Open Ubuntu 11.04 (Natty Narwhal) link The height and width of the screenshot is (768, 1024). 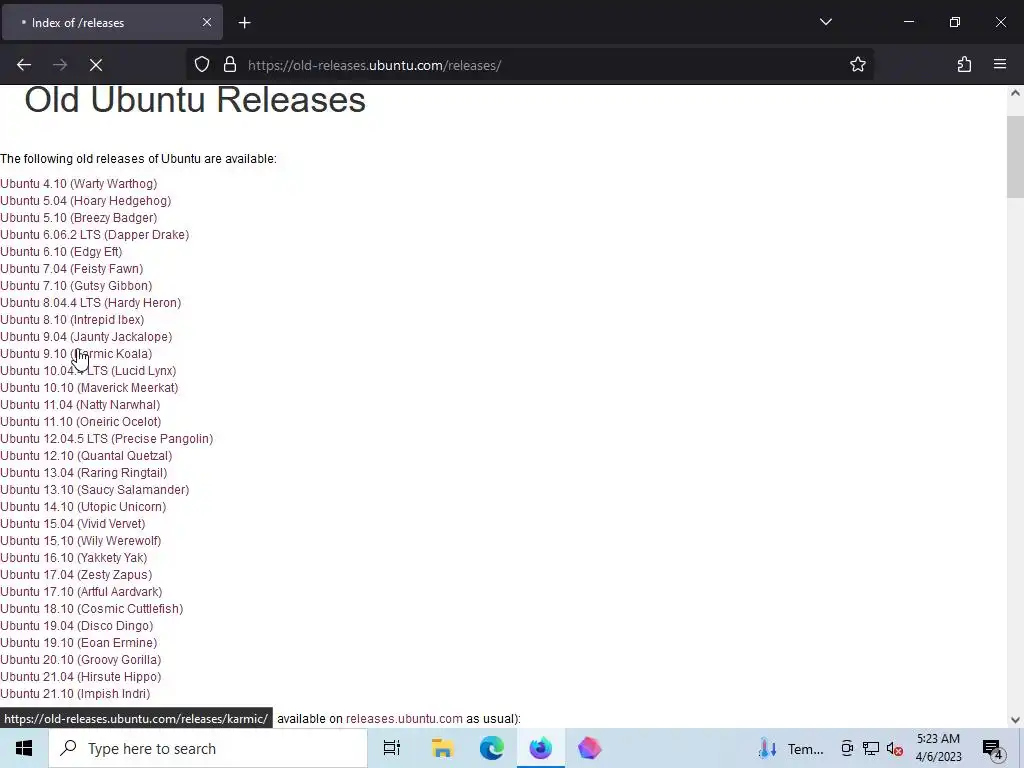pos(80,404)
